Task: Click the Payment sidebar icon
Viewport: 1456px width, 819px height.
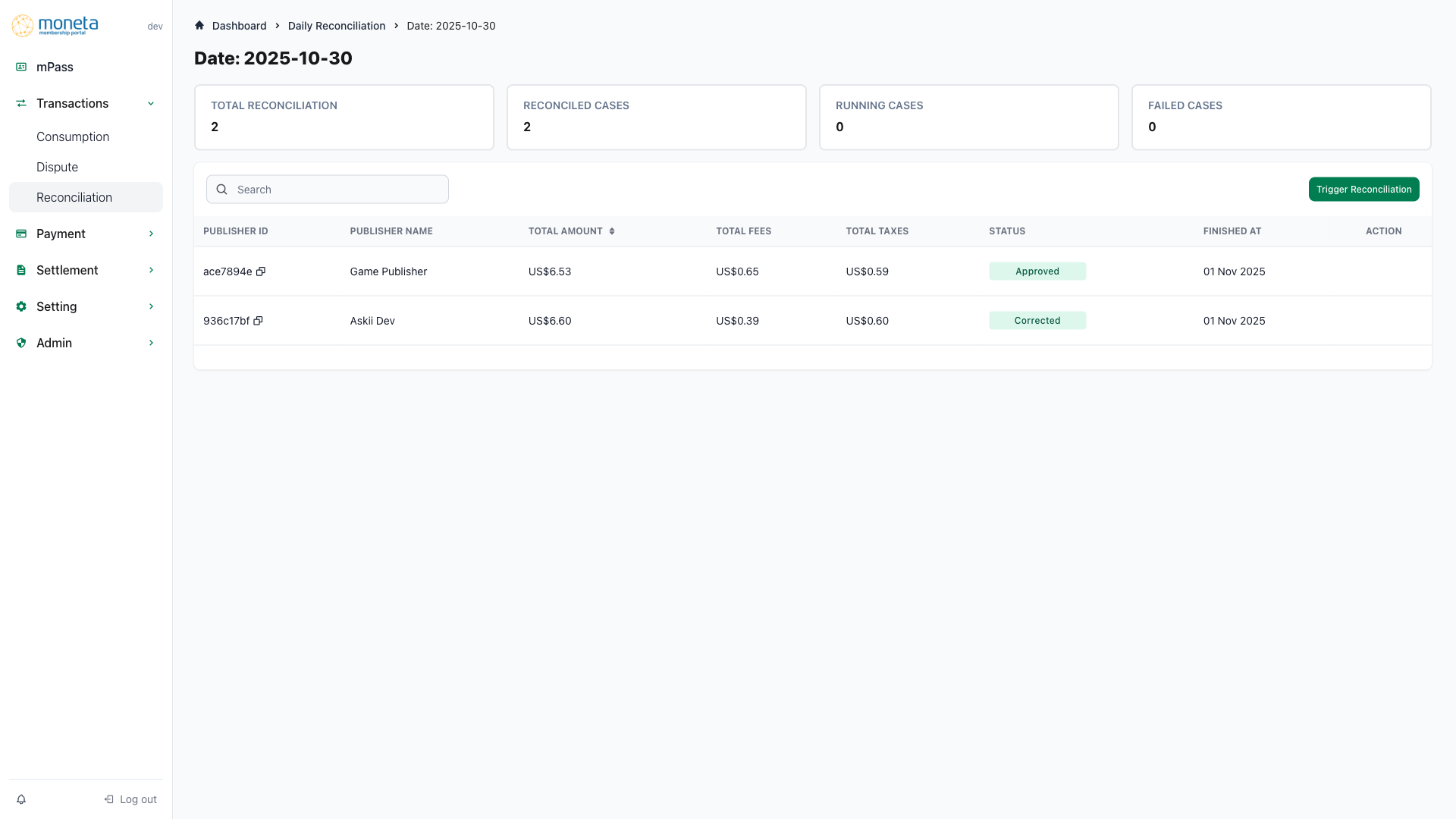Action: click(20, 234)
